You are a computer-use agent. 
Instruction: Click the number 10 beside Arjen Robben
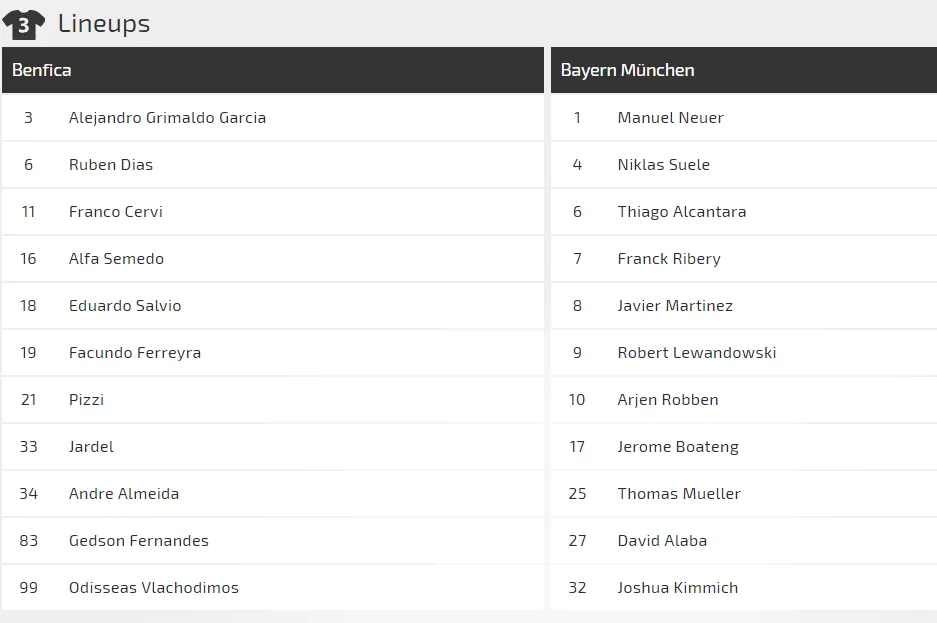tap(577, 399)
